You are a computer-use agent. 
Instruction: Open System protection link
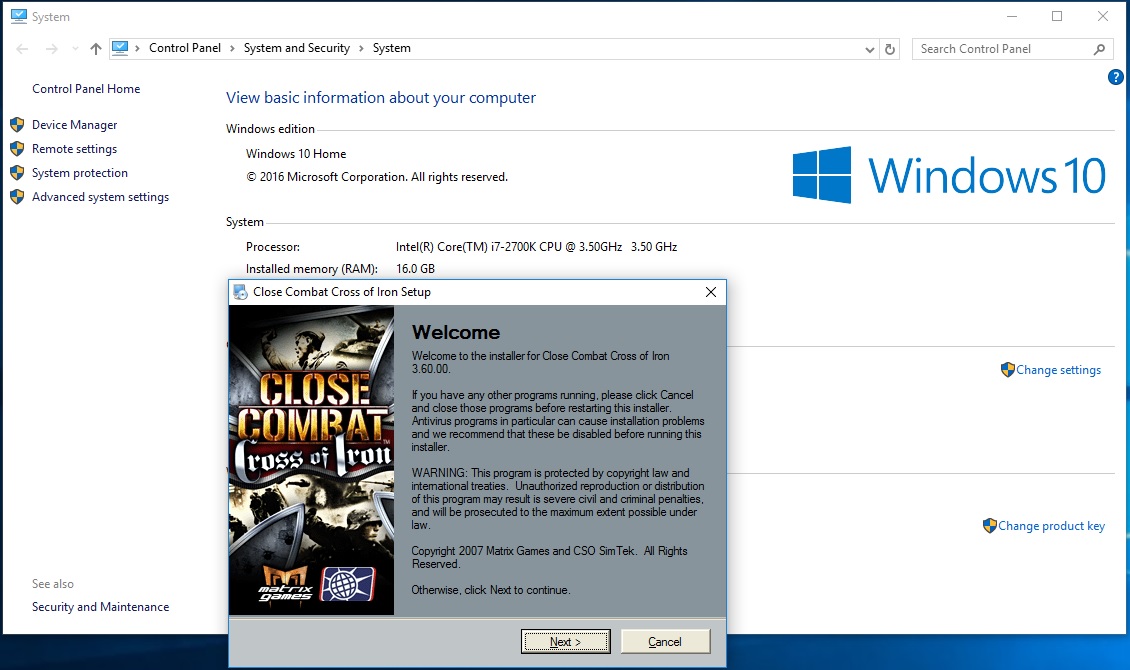coord(80,173)
